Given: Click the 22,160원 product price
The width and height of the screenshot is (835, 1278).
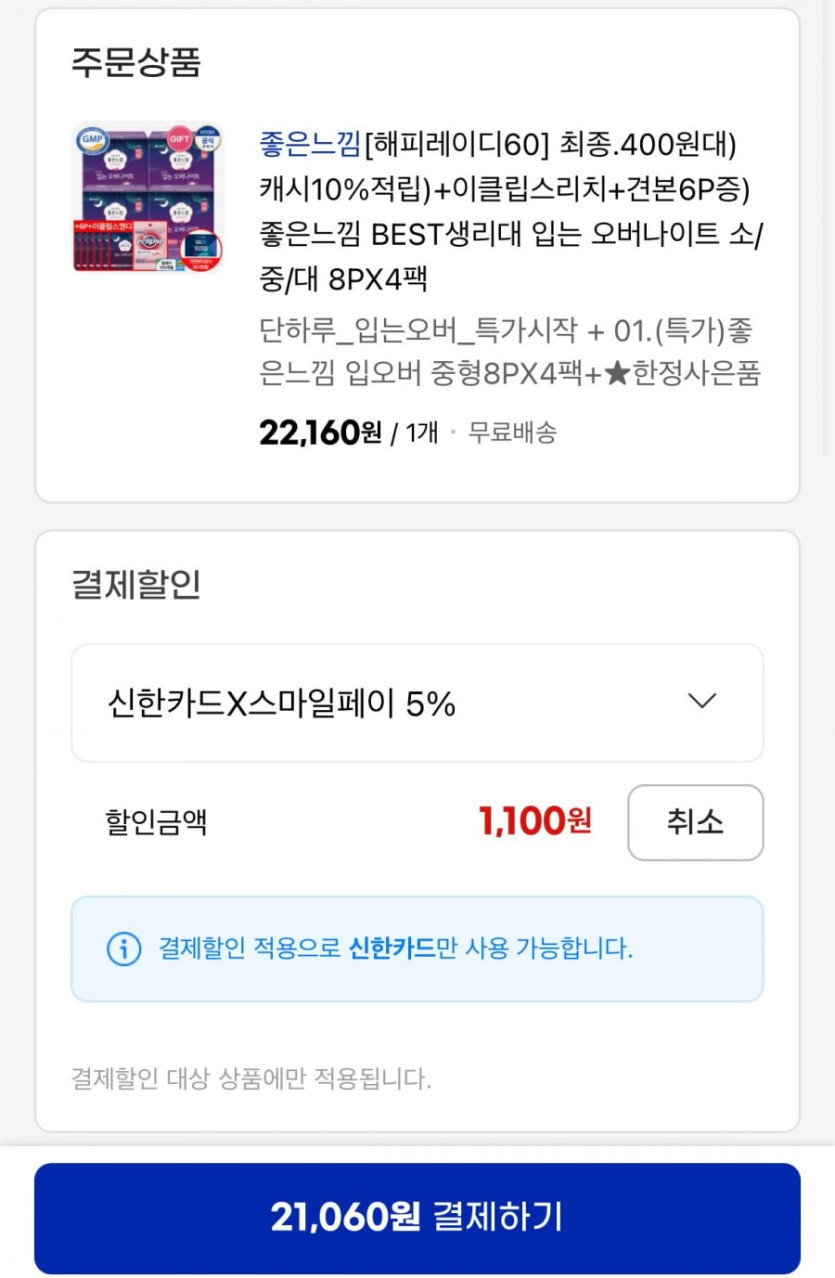Looking at the screenshot, I should (x=319, y=433).
